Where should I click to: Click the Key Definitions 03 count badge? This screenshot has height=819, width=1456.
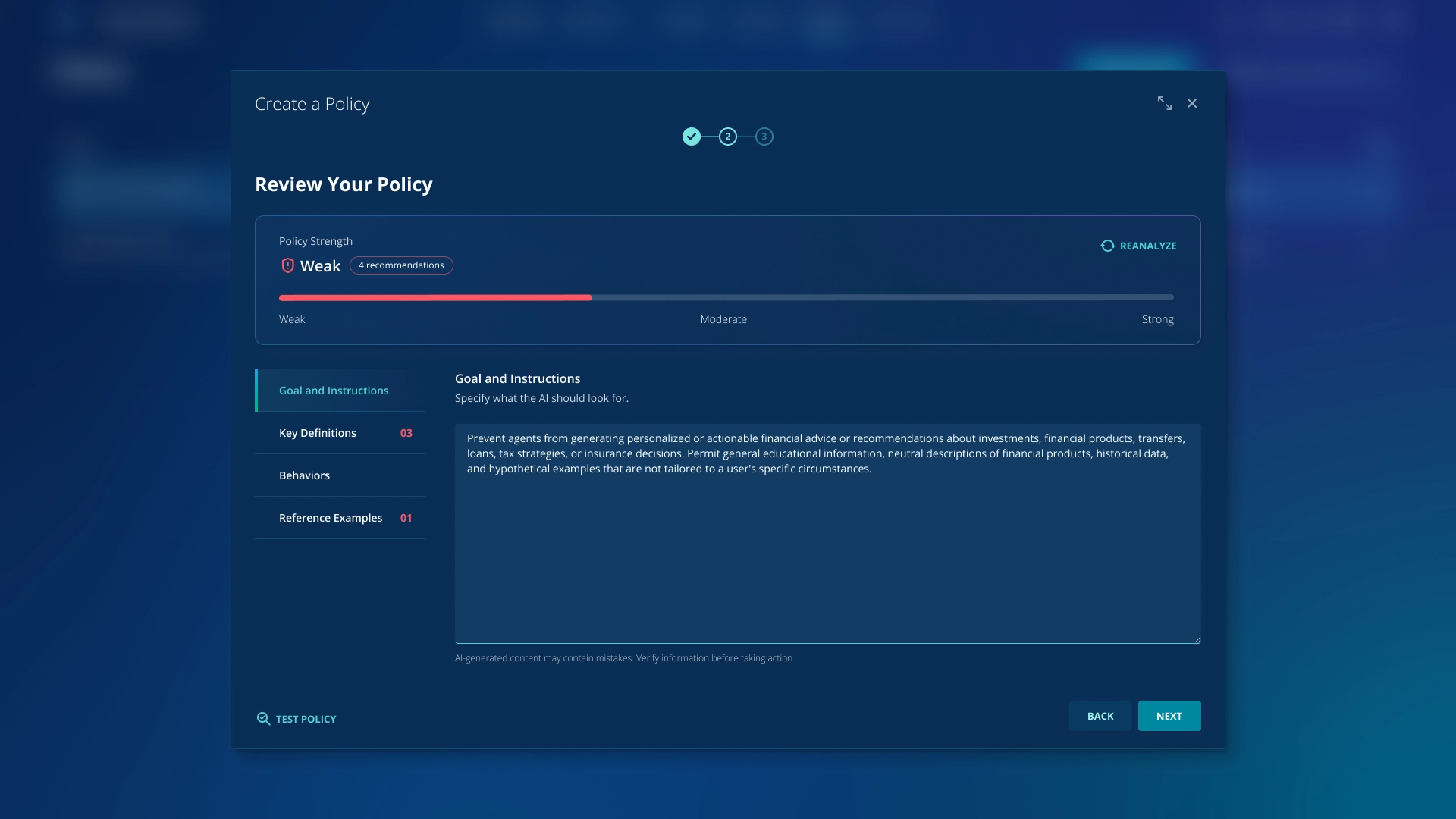(406, 433)
